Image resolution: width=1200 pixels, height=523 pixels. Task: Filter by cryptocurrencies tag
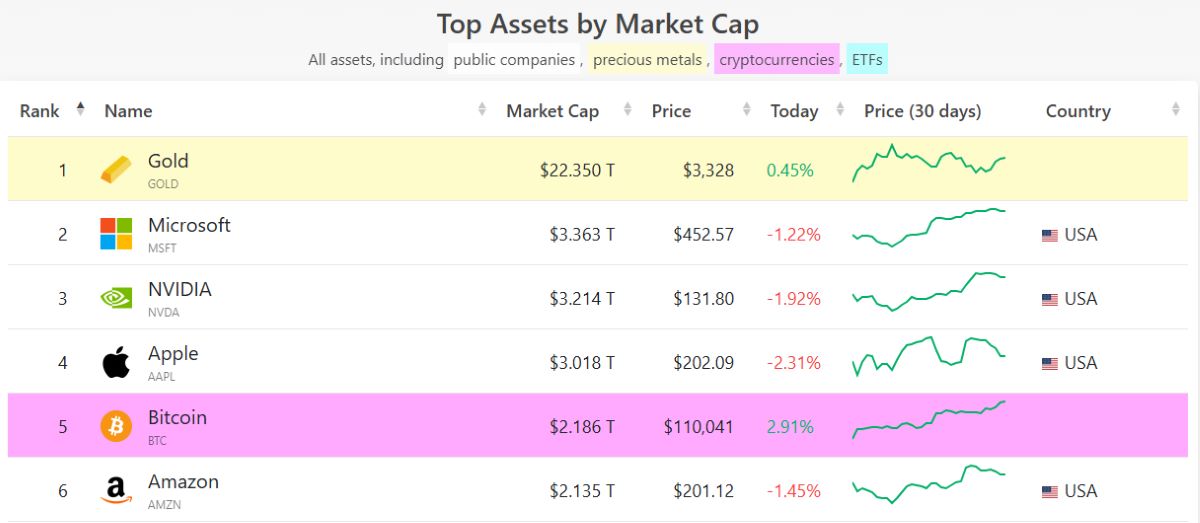point(777,59)
